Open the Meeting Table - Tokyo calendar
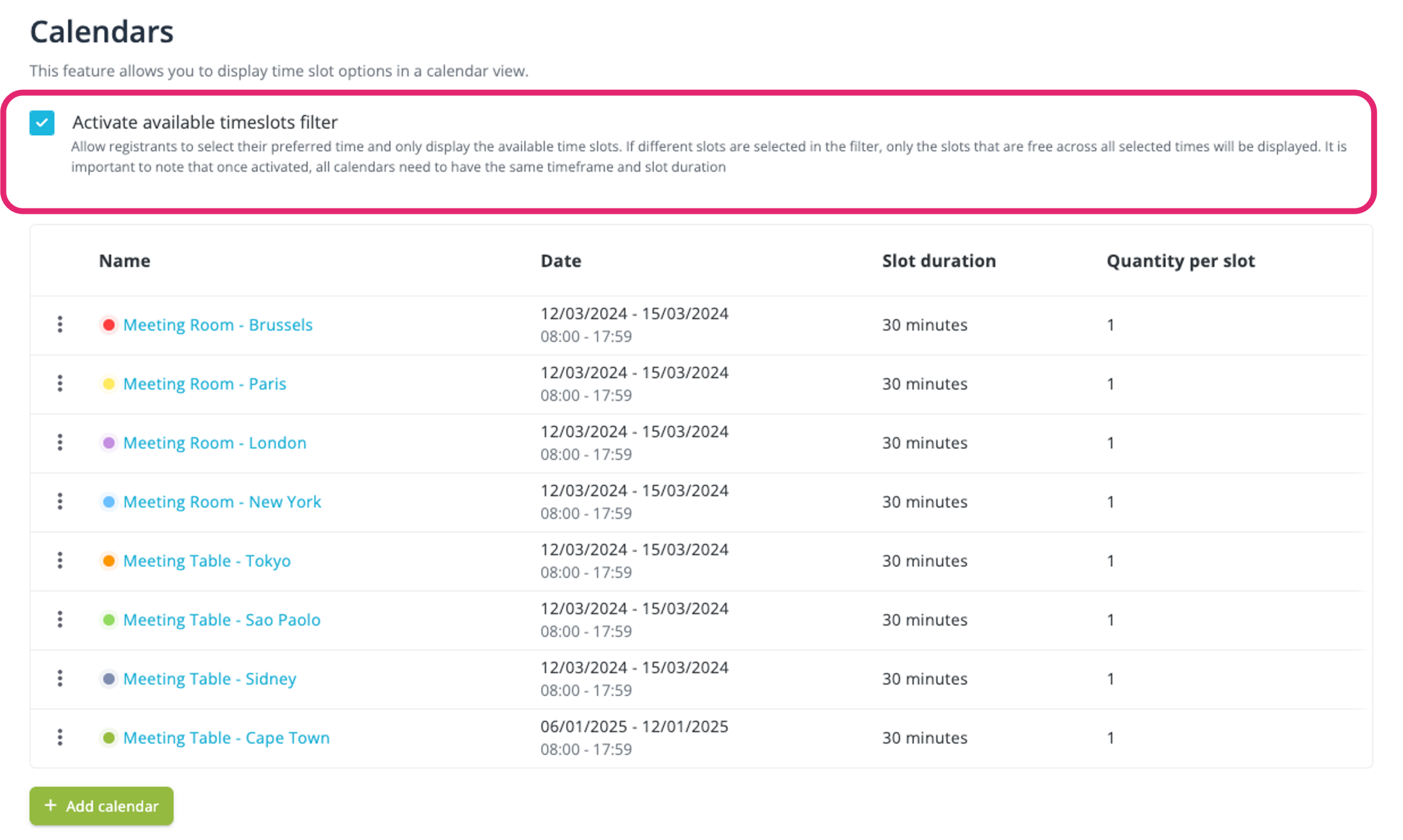 [207, 560]
